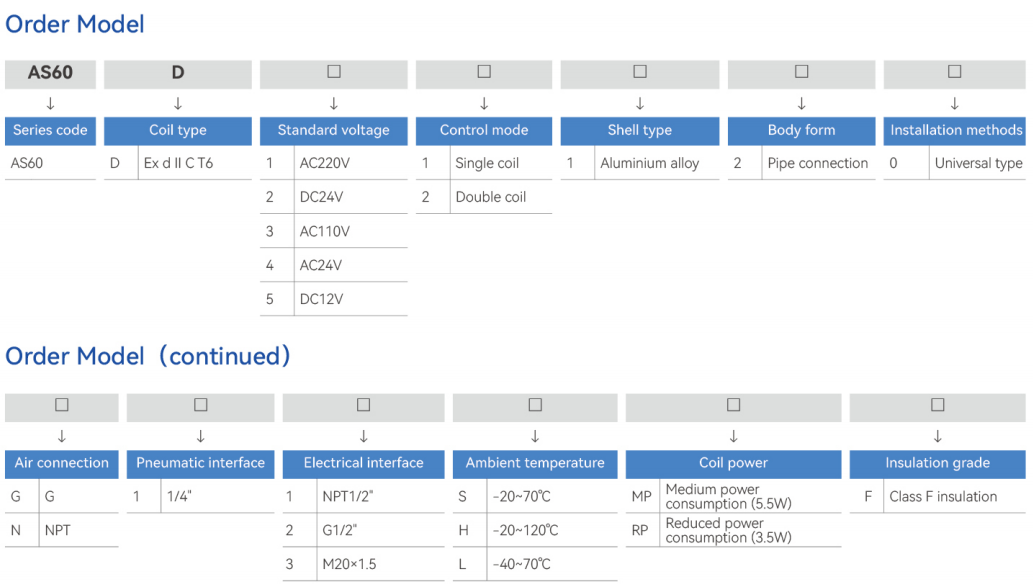Viewport: 1033px width, 587px height.
Task: Click the arrow above Electrical interface header
Action: pos(364,436)
